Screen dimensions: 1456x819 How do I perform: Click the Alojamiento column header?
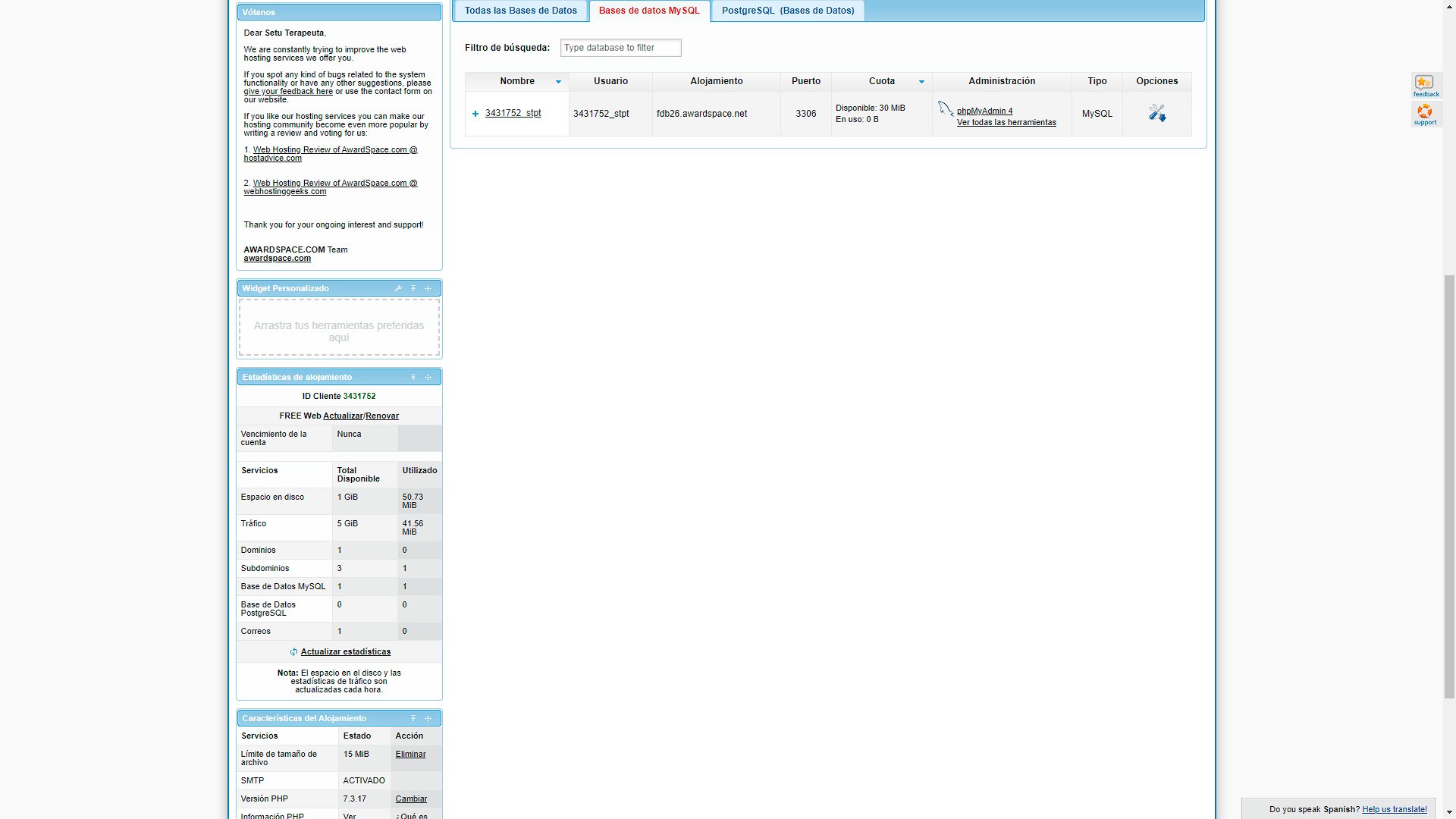coord(717,81)
